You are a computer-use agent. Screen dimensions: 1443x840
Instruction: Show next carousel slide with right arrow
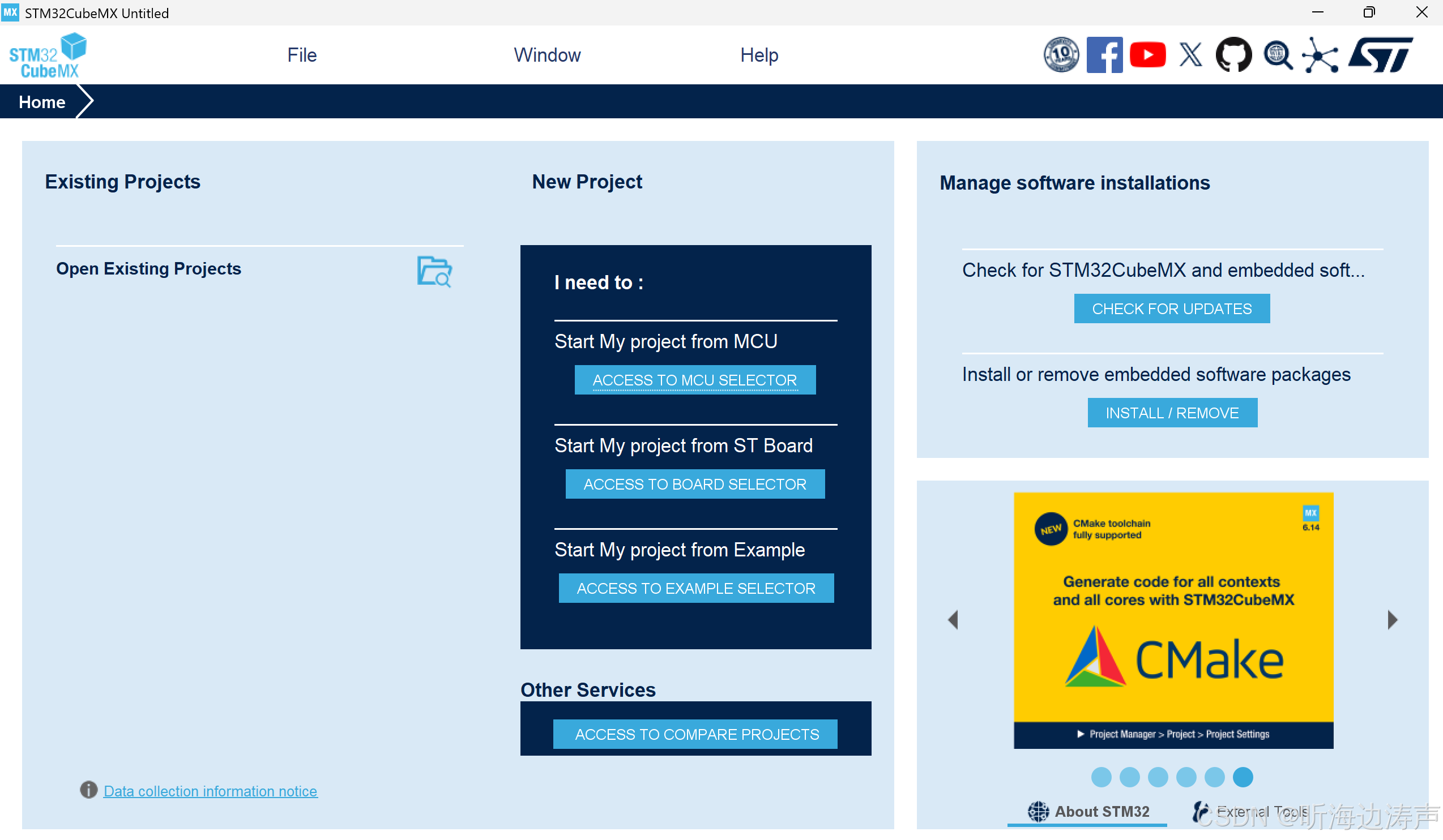[x=1393, y=620]
